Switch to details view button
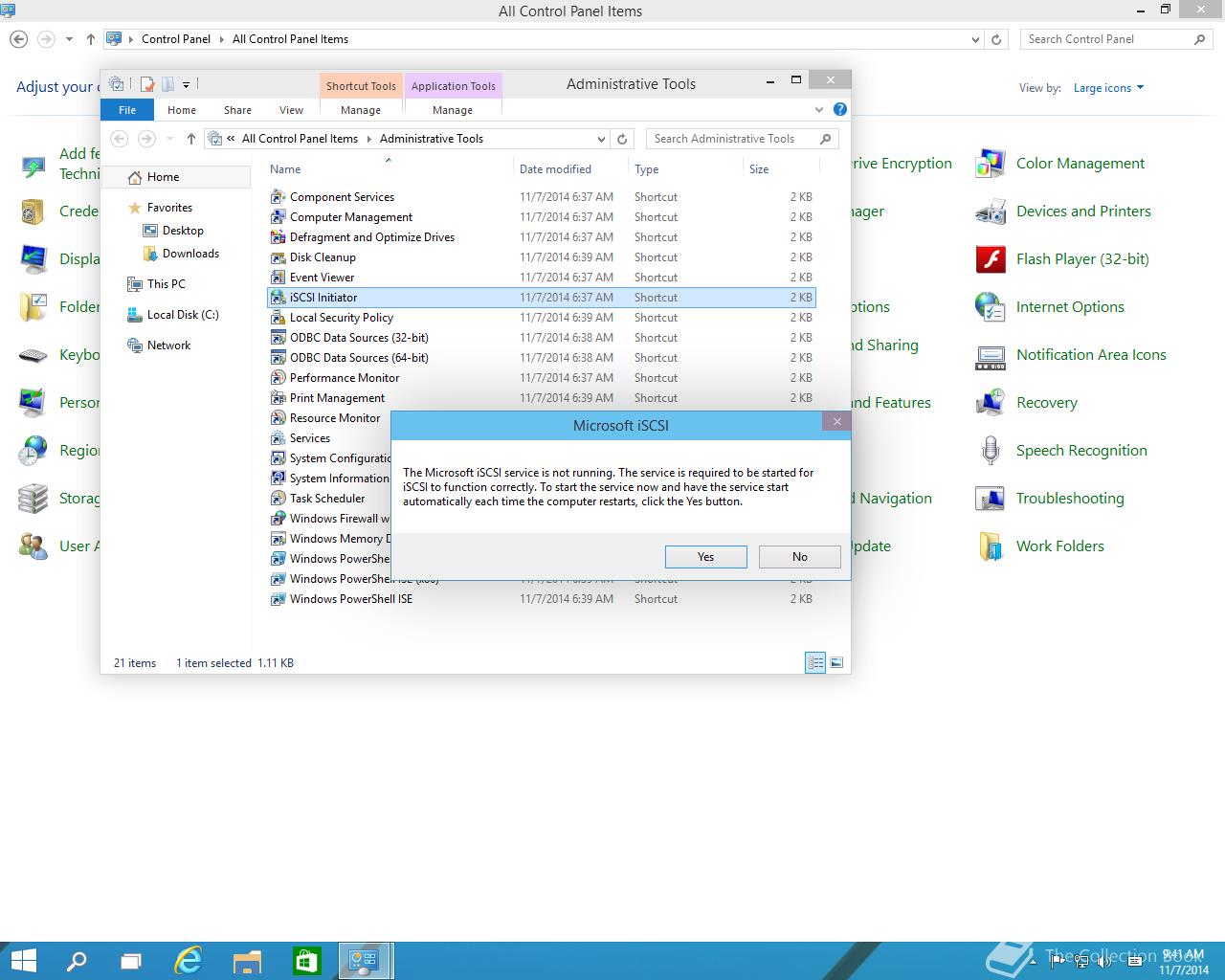This screenshot has height=980, width=1225. pos(815,662)
